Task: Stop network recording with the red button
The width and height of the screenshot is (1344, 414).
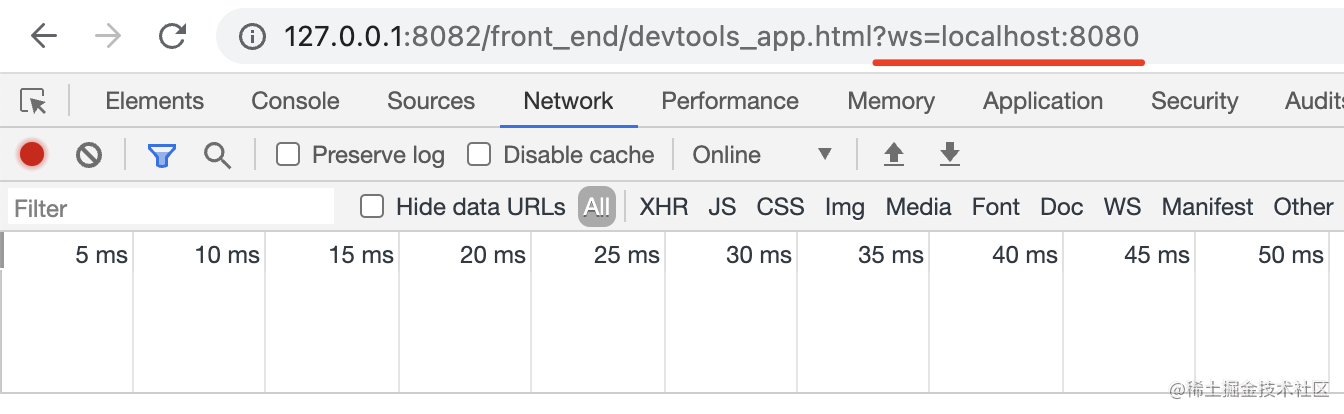Action: [x=32, y=155]
